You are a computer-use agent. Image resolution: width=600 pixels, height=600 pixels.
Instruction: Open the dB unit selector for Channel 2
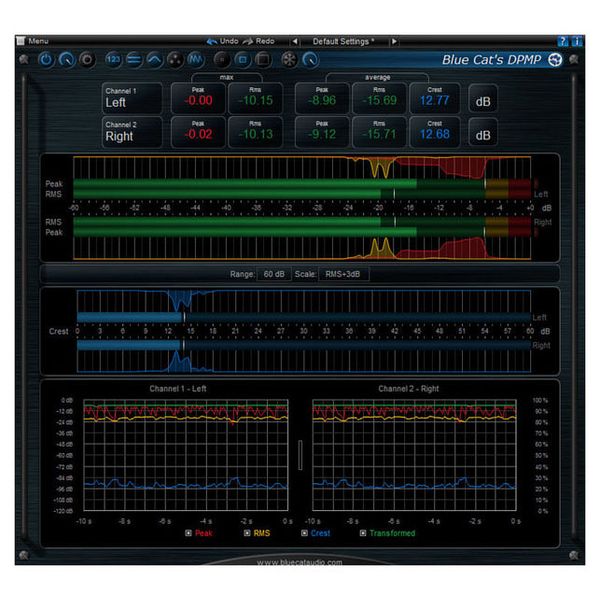point(483,133)
